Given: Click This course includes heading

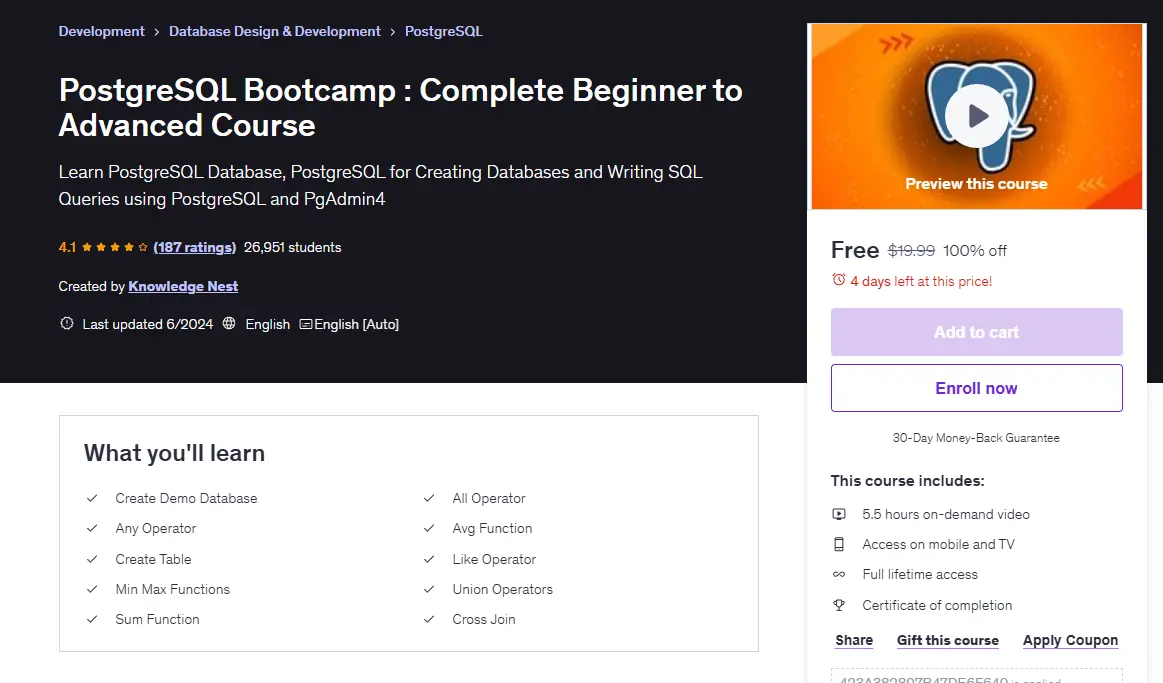Looking at the screenshot, I should pos(907,481).
